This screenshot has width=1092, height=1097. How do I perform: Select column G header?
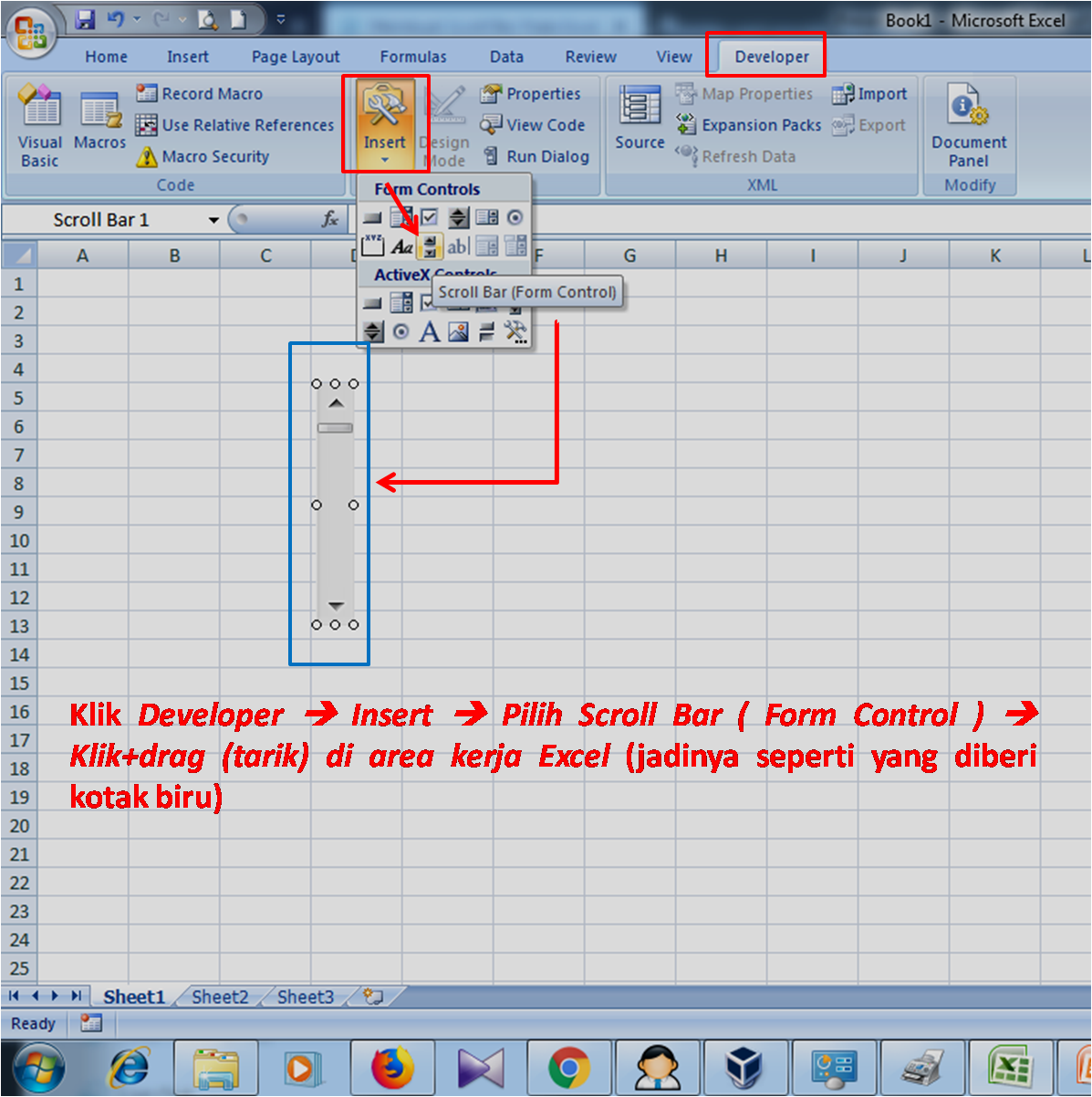click(x=629, y=256)
